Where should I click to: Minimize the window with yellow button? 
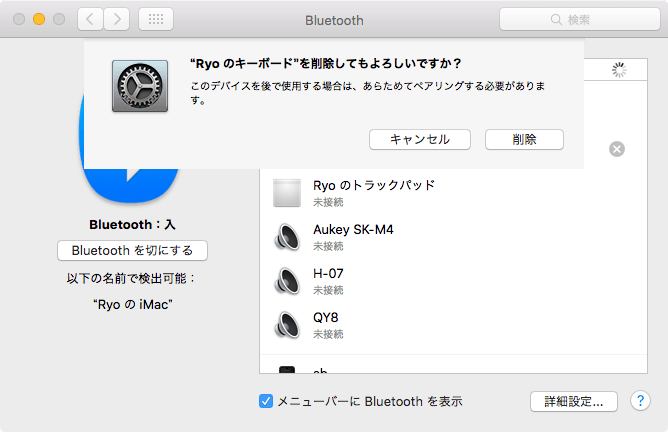pyautogui.click(x=40, y=19)
